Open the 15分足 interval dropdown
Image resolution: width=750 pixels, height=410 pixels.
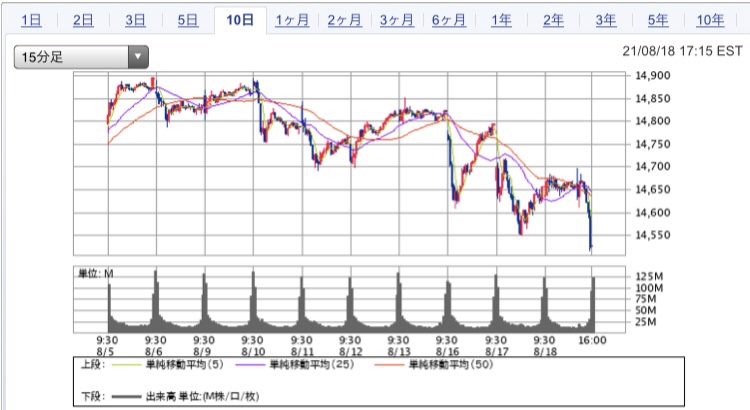[81, 57]
